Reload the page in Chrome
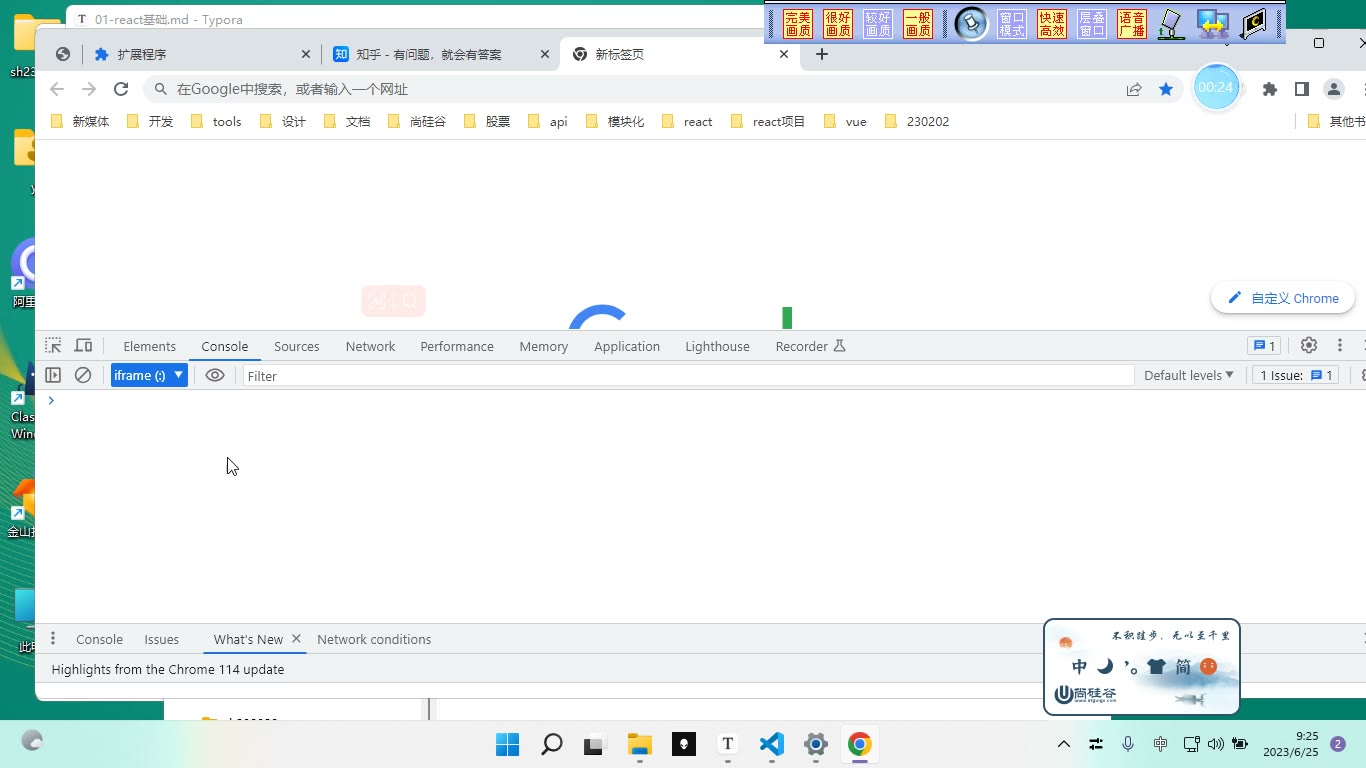Image resolution: width=1366 pixels, height=768 pixels. pos(121,89)
